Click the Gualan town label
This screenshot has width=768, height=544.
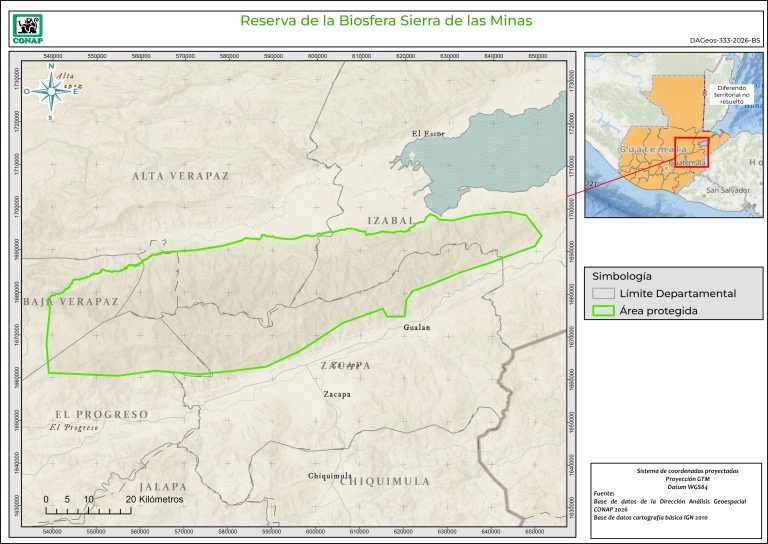point(418,327)
